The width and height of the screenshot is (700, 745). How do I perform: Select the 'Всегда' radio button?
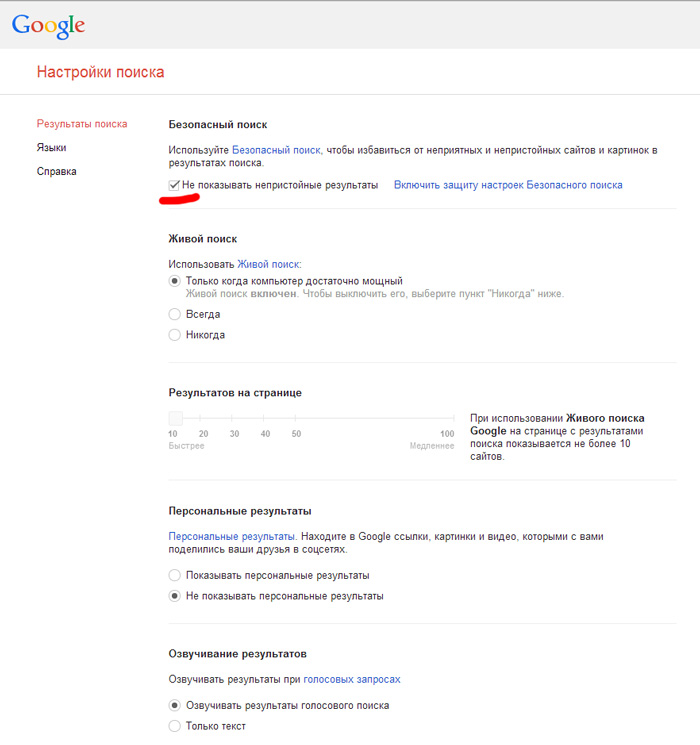[175, 314]
